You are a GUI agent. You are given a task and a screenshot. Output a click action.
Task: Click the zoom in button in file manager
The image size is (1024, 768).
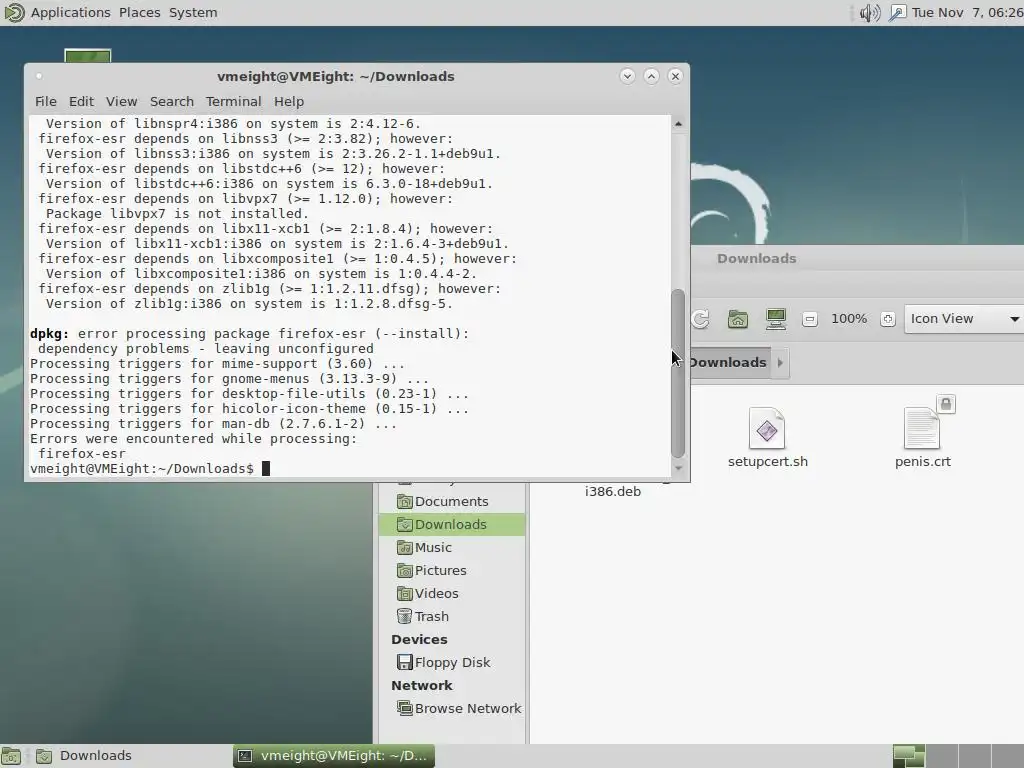tap(888, 319)
